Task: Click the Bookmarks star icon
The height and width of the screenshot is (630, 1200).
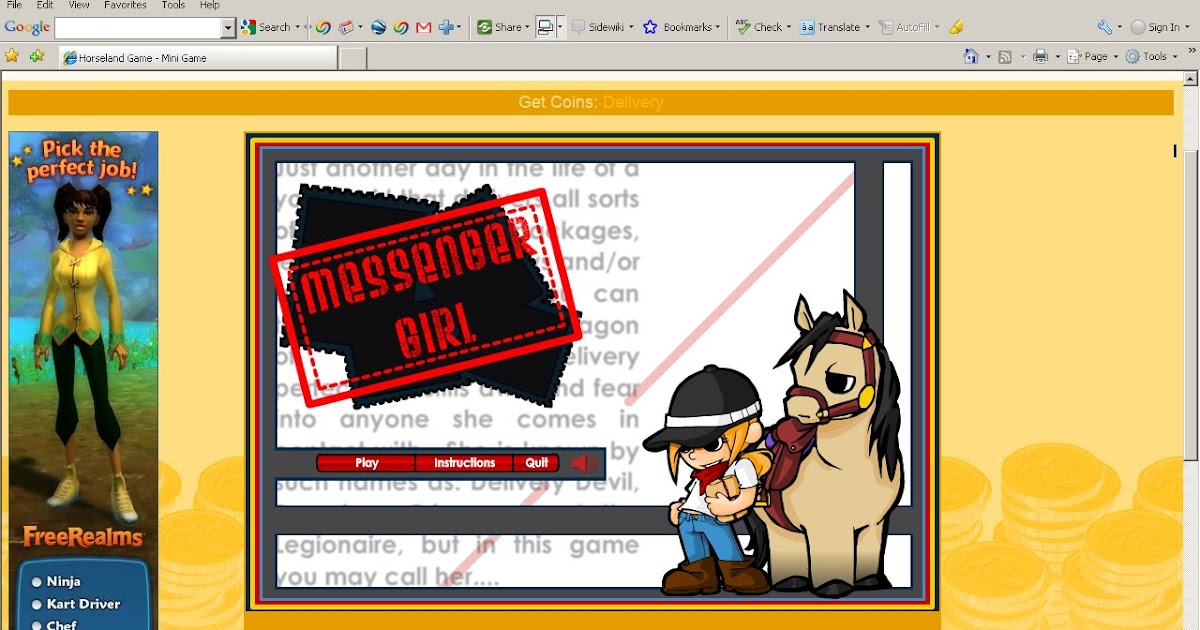Action: coord(651,27)
